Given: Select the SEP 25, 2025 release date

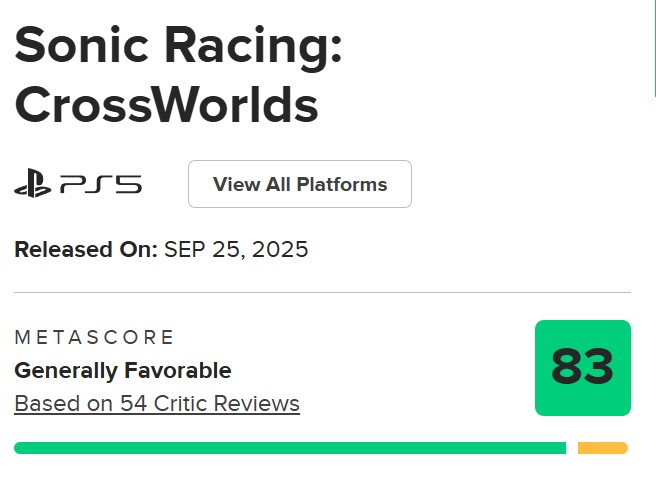Looking at the screenshot, I should 236,250.
